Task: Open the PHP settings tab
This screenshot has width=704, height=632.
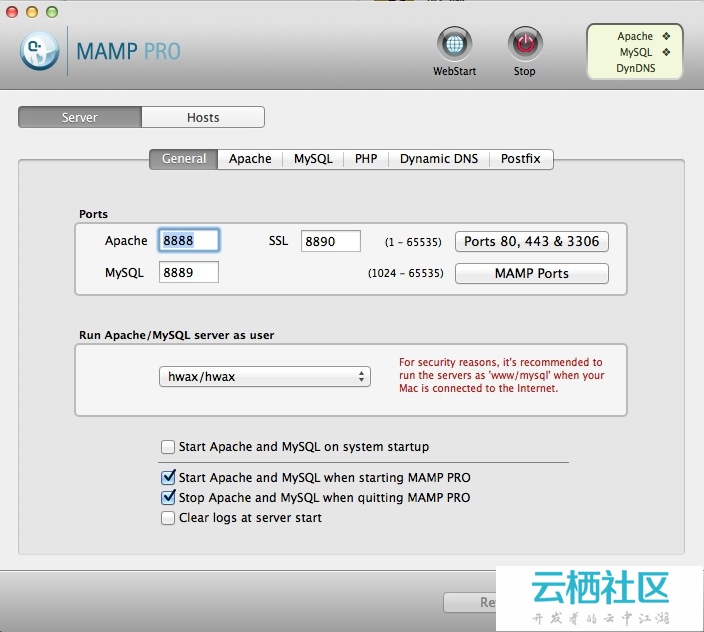Action: point(366,159)
